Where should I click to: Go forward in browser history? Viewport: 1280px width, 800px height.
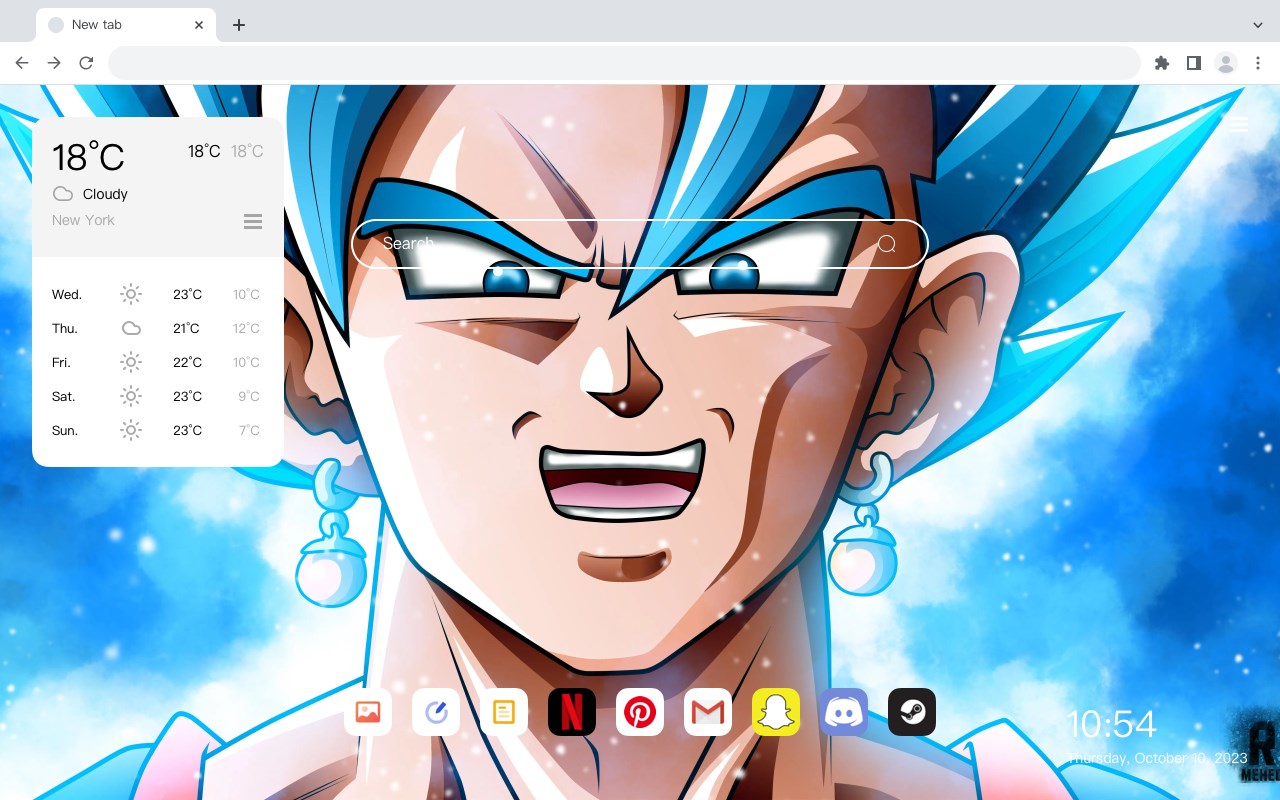coord(54,63)
